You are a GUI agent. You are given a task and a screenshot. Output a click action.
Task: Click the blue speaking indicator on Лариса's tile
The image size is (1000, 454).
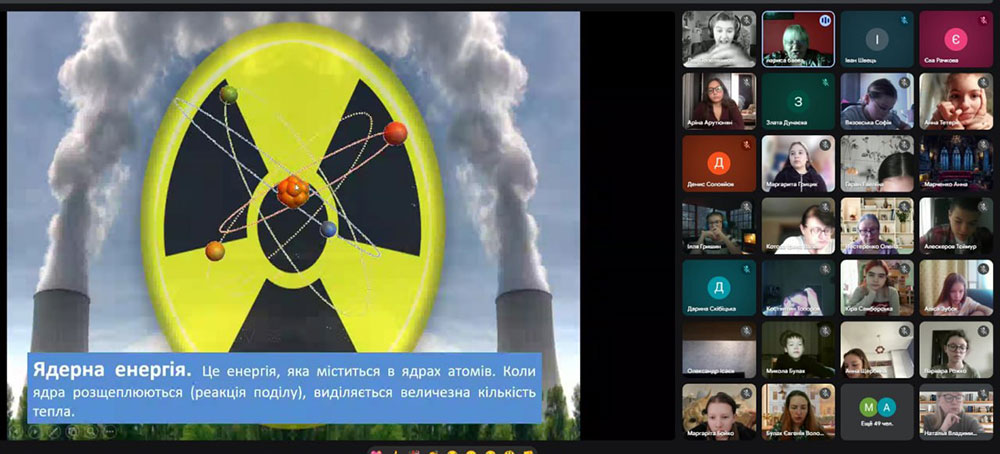825,20
